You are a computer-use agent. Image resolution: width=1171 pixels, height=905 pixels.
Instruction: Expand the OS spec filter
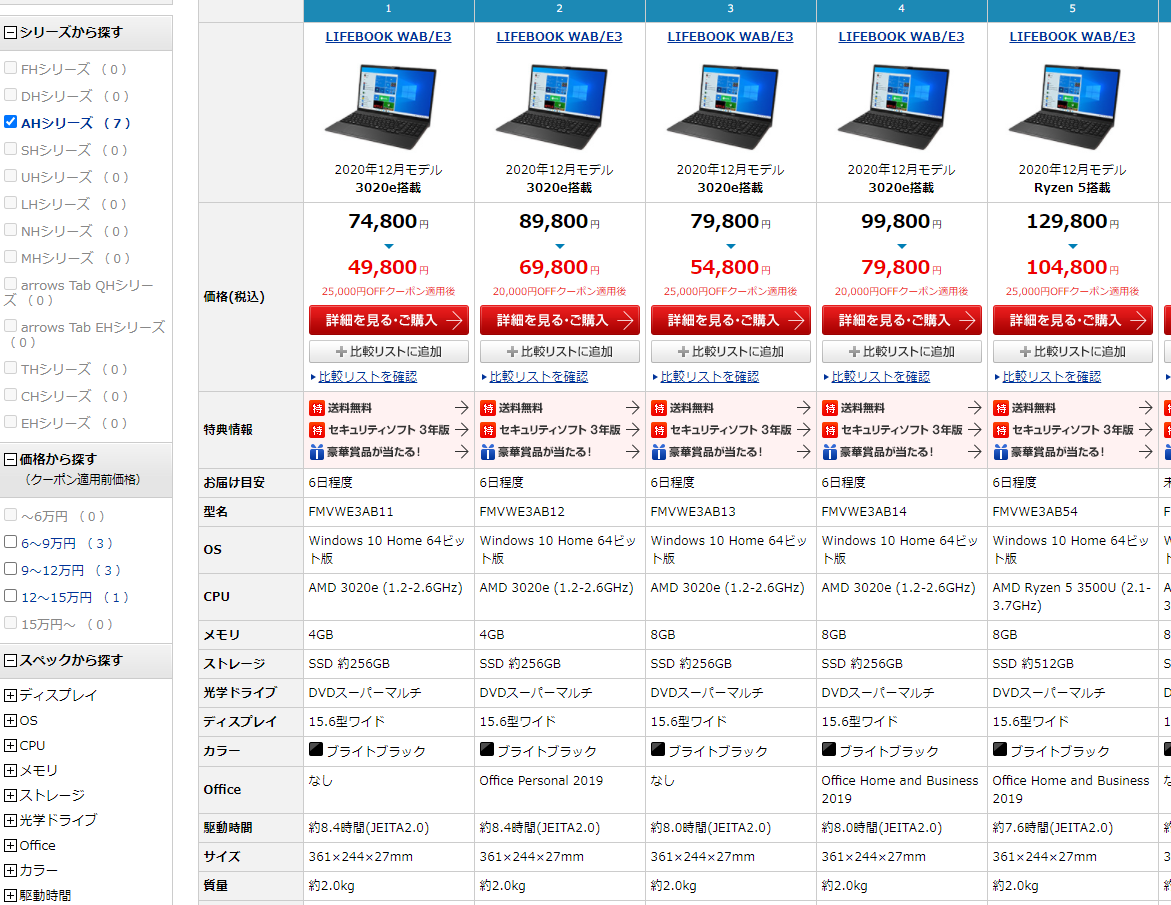tap(10, 721)
